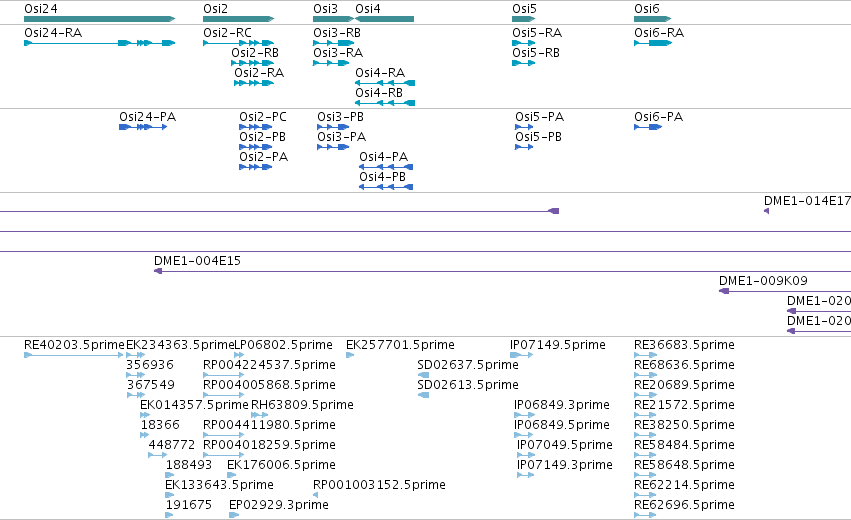Click transcript Osi2-RA

pos(254,83)
